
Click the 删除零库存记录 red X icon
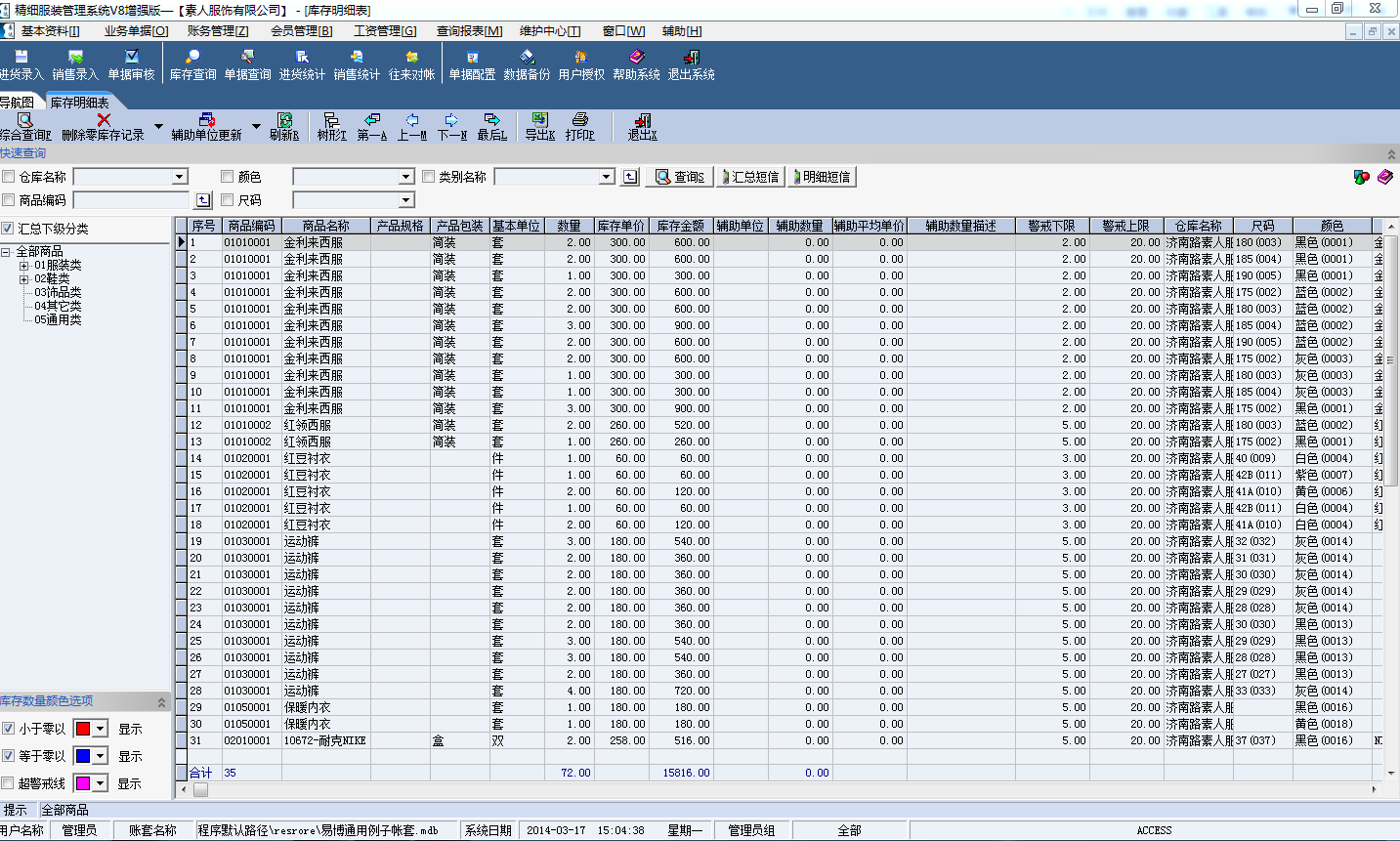tap(104, 120)
